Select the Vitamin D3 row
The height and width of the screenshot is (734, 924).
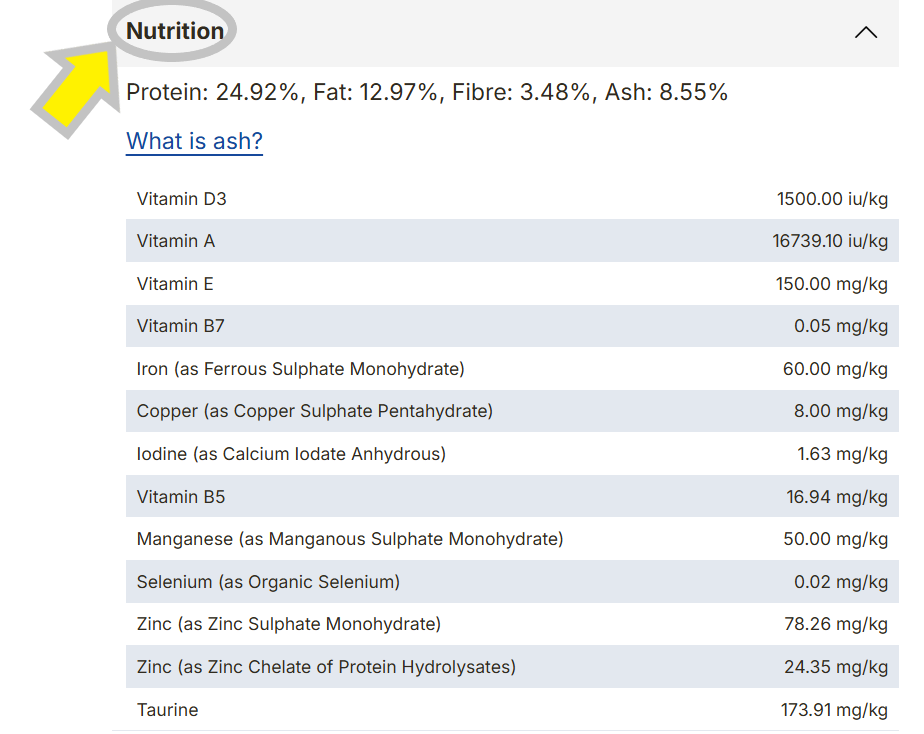512,199
